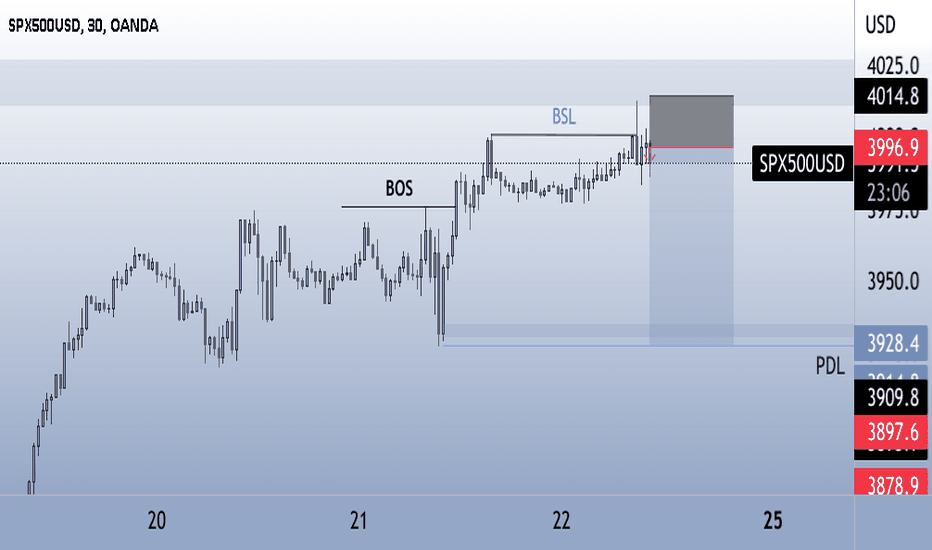
Task: Click the red arrow marker at entry
Action: pyautogui.click(x=651, y=158)
